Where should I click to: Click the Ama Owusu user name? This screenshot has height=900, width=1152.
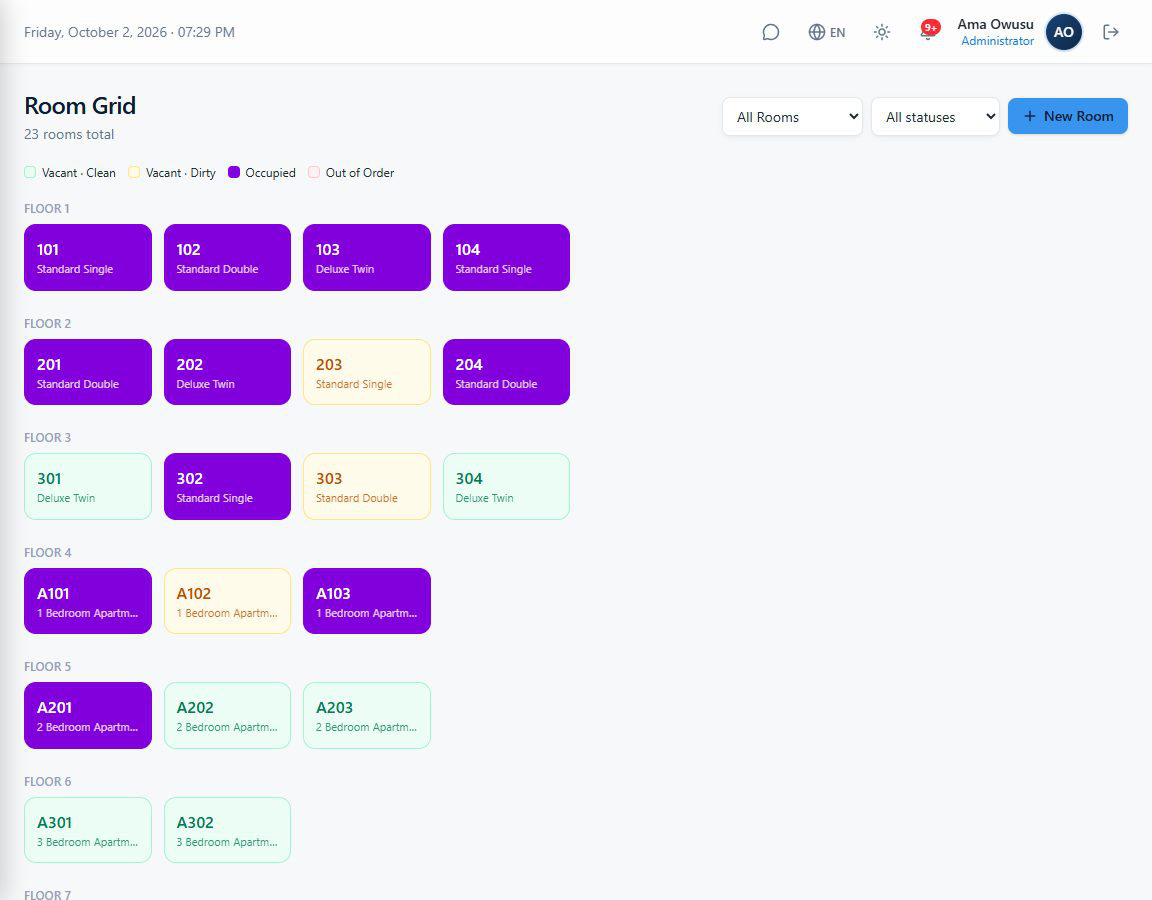pyautogui.click(x=995, y=24)
